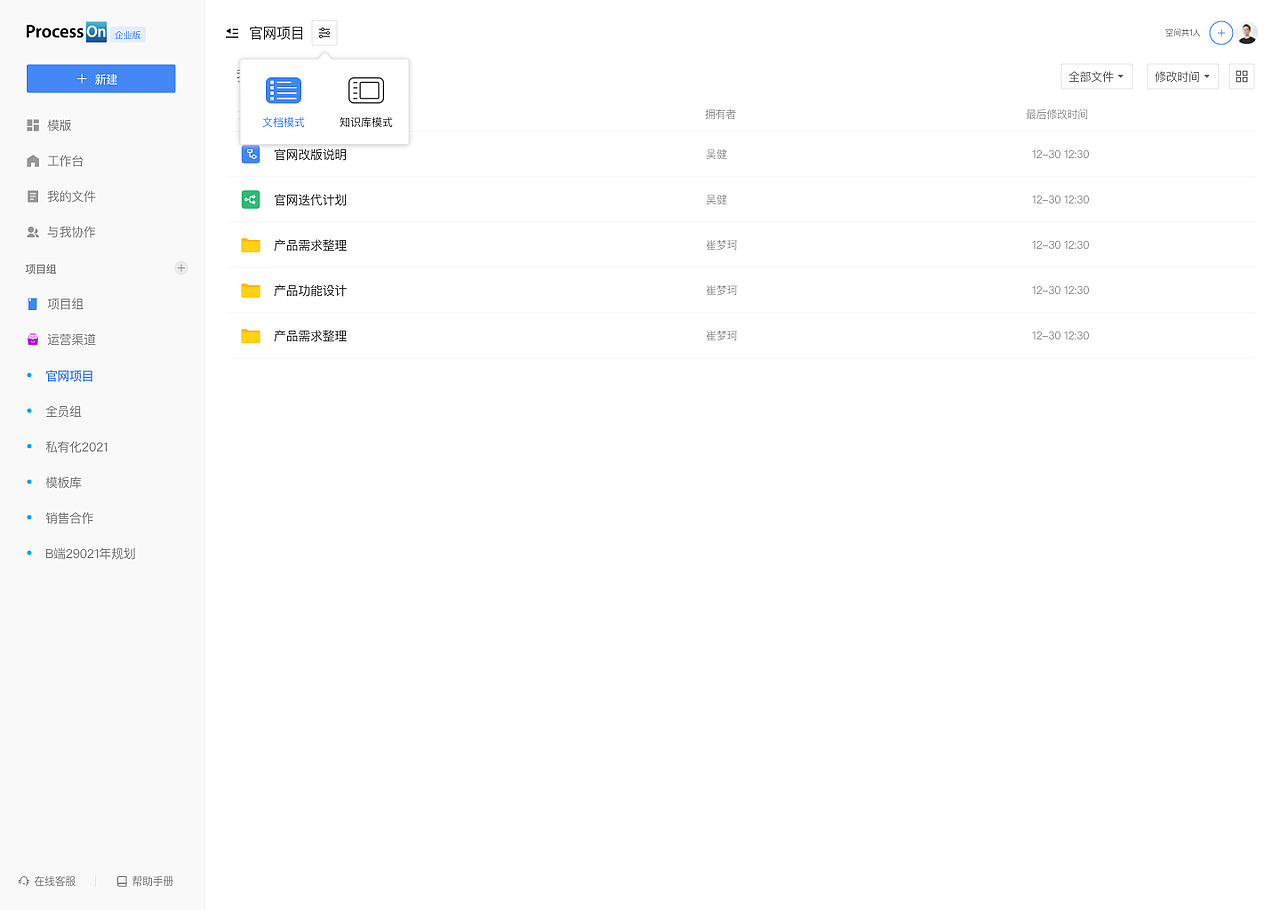
Task: Click the pink 运营渠道 icon
Action: point(32,340)
